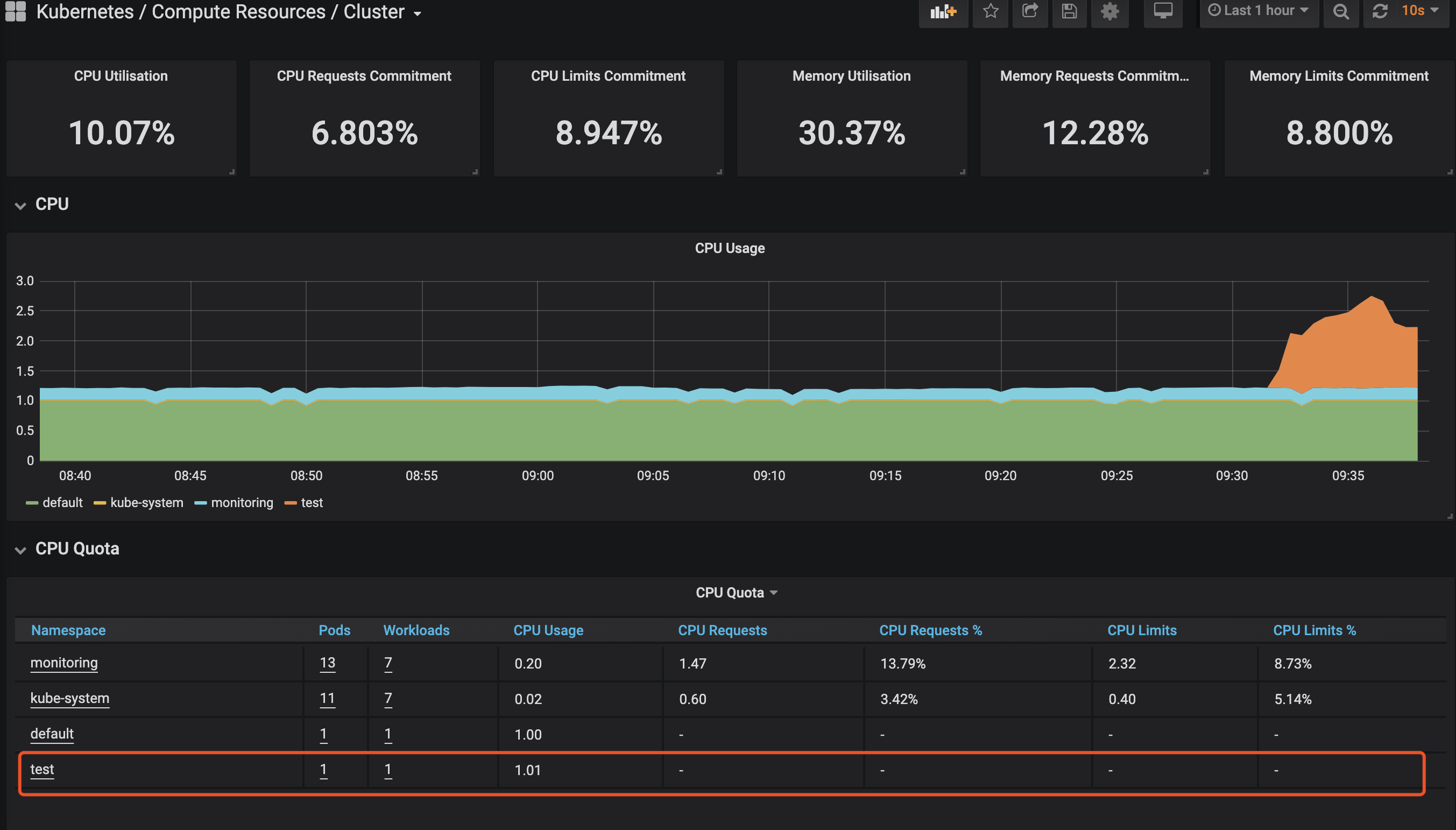Viewport: 1456px width, 830px height.
Task: Cycle view mode with monitor icon
Action: pos(1163,11)
